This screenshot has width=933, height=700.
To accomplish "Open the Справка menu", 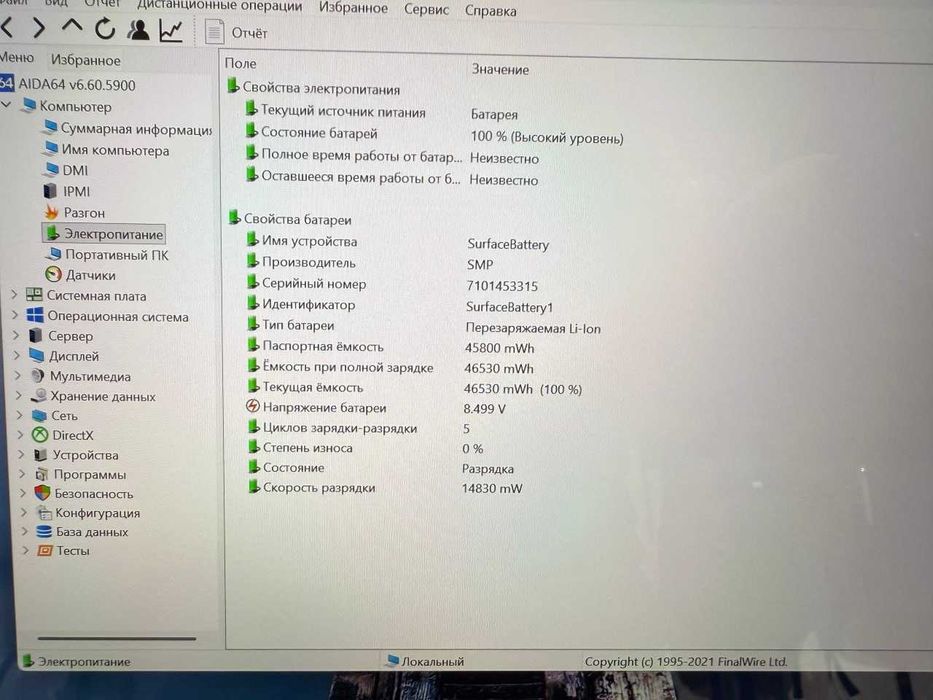I will point(490,11).
